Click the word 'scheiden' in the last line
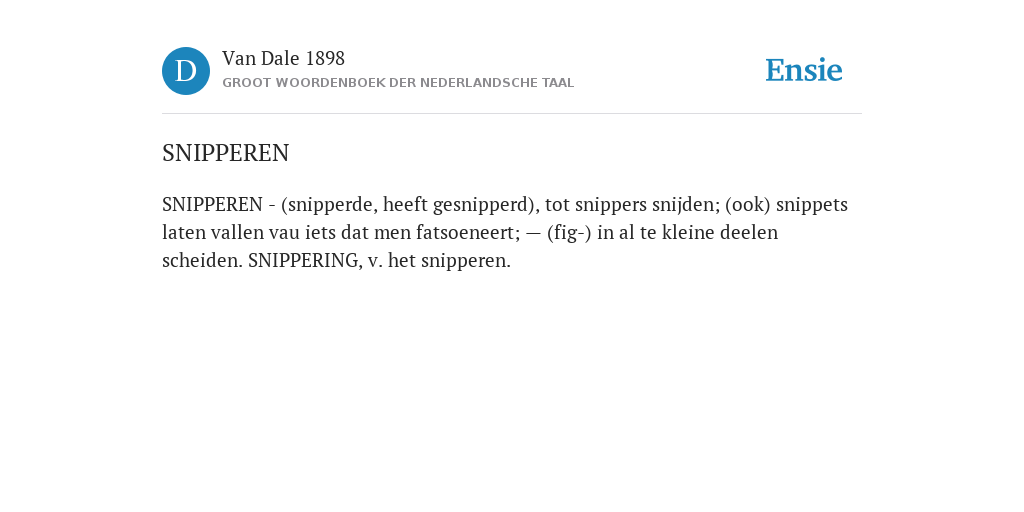Screen dimensions: 1024x512 click(x=200, y=261)
